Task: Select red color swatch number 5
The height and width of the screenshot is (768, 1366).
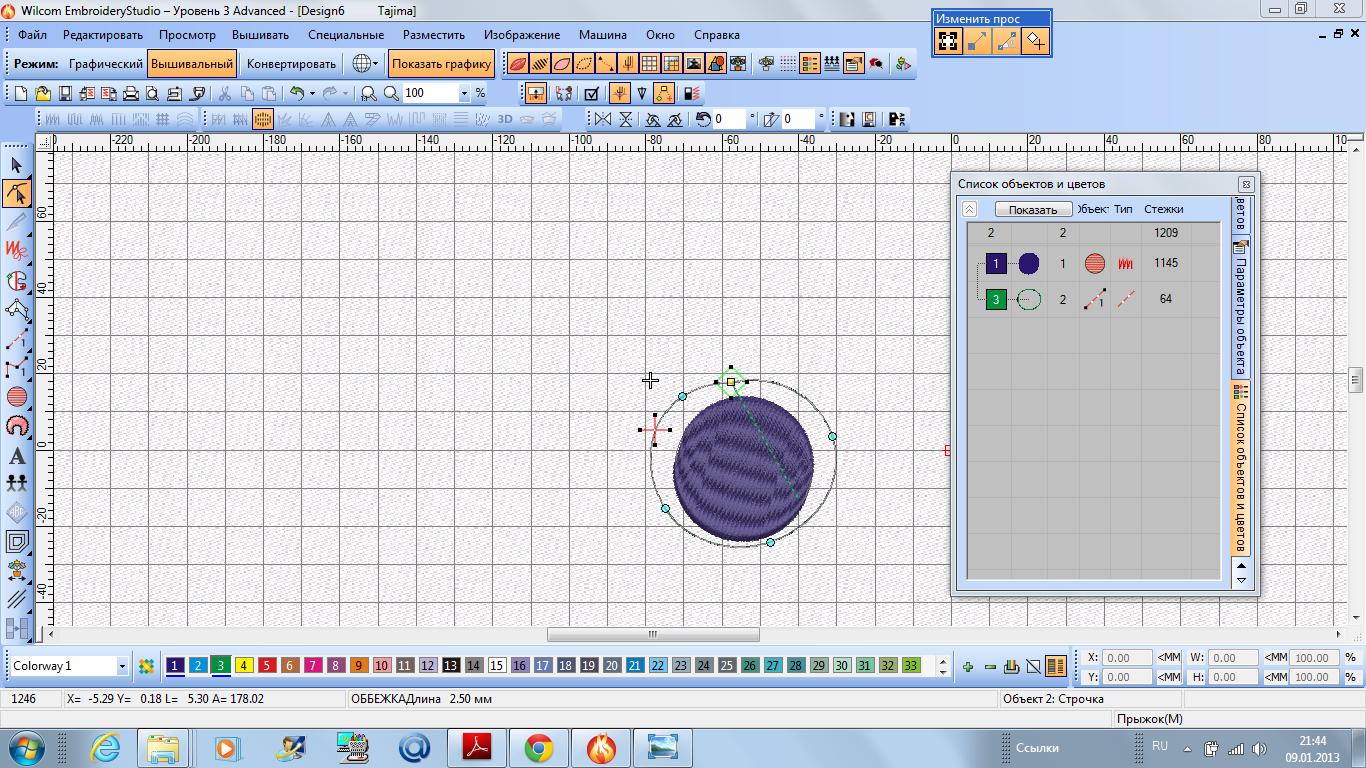Action: pos(267,665)
